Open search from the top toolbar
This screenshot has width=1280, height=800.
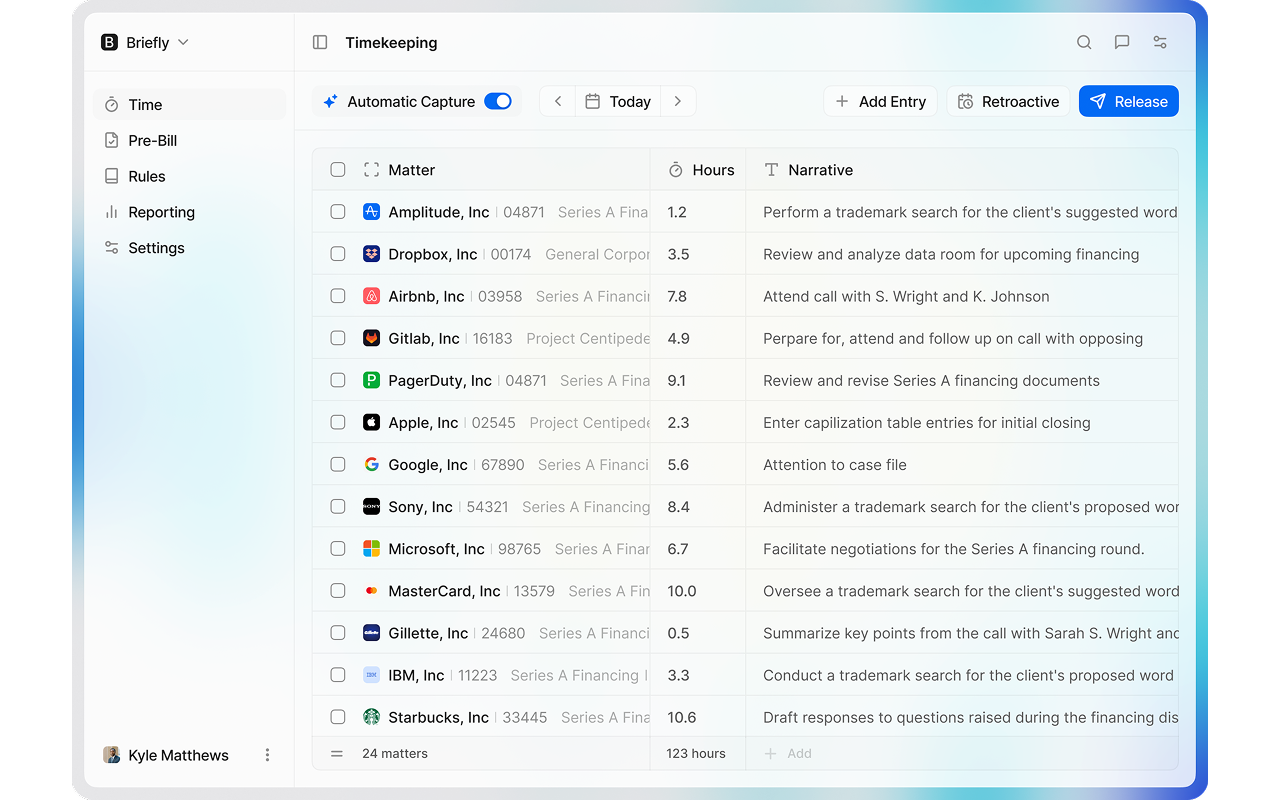[x=1084, y=42]
